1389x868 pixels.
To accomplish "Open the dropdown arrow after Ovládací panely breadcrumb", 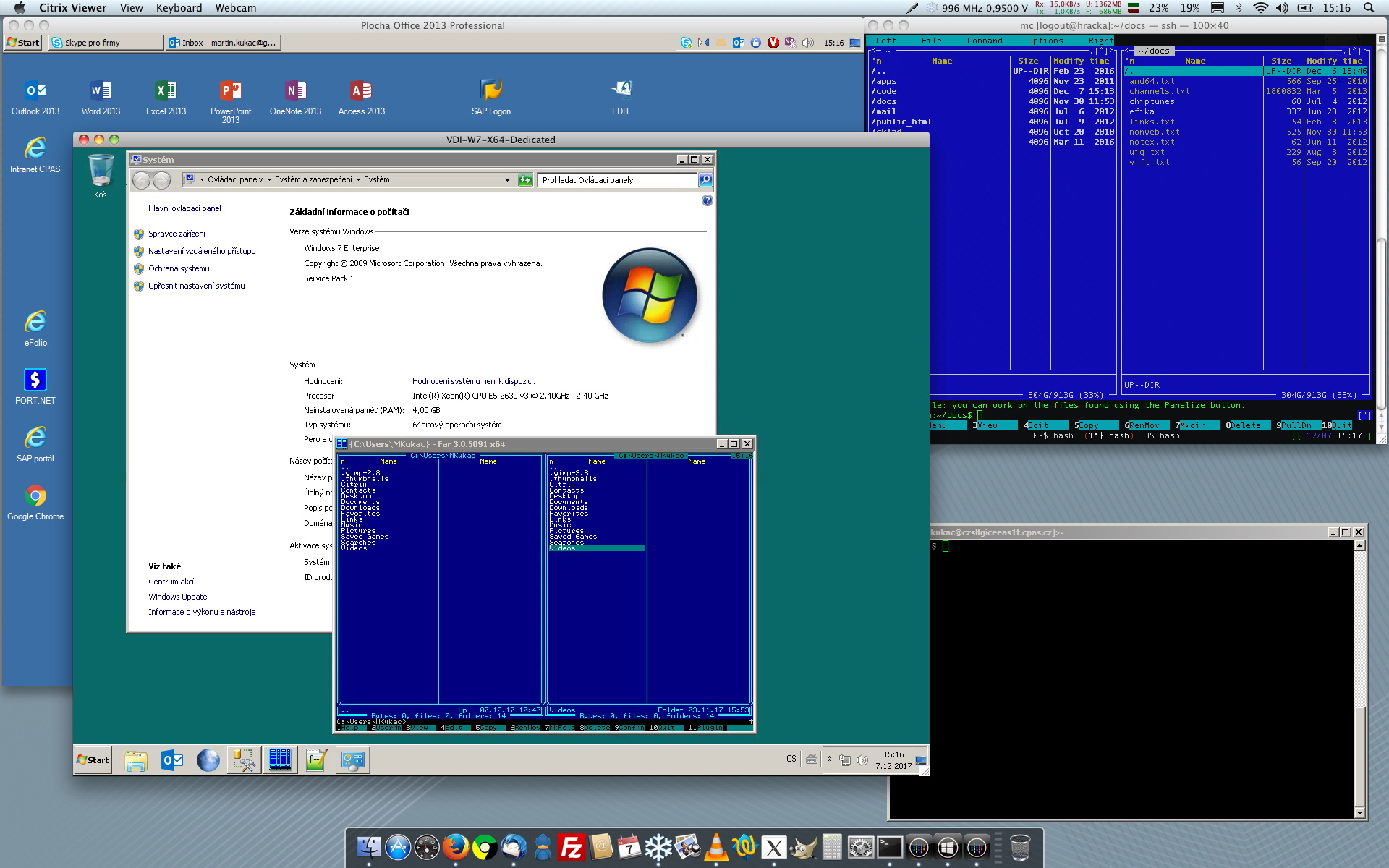I will [x=269, y=179].
